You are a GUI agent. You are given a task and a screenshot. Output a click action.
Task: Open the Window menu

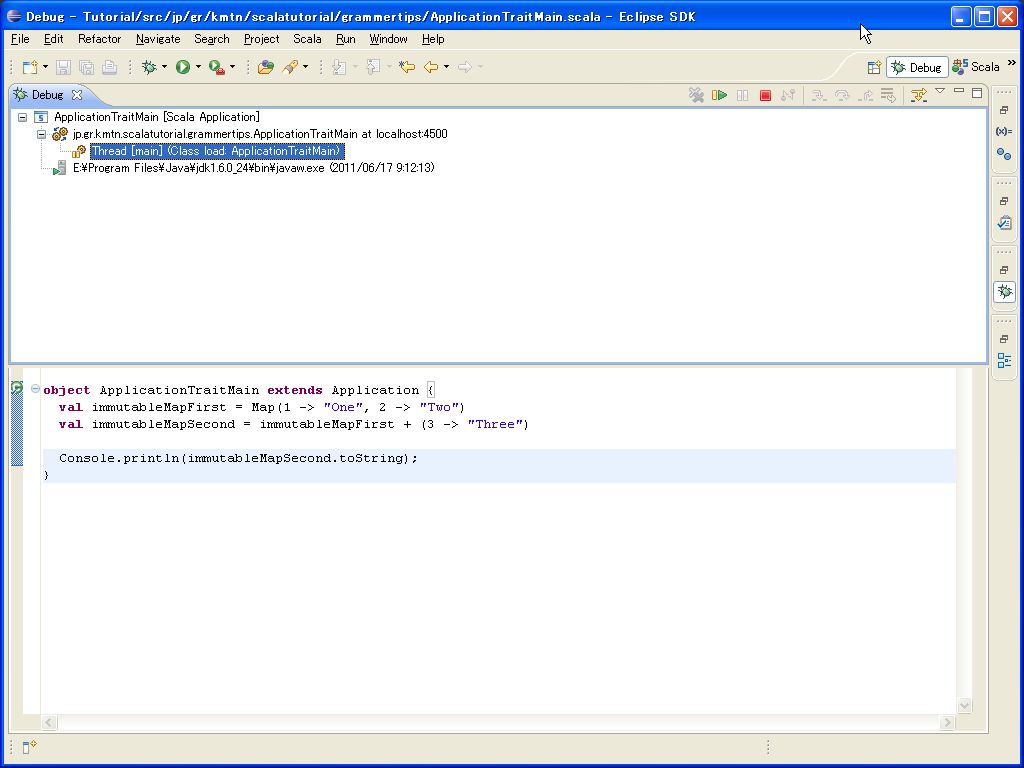(x=388, y=39)
